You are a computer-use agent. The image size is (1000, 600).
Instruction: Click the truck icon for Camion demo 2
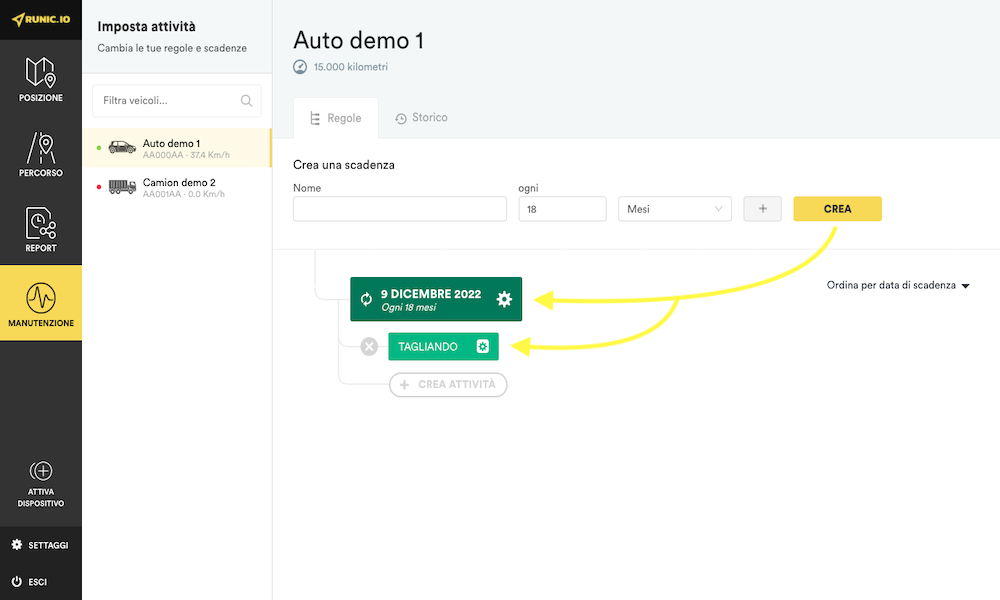(x=122, y=187)
